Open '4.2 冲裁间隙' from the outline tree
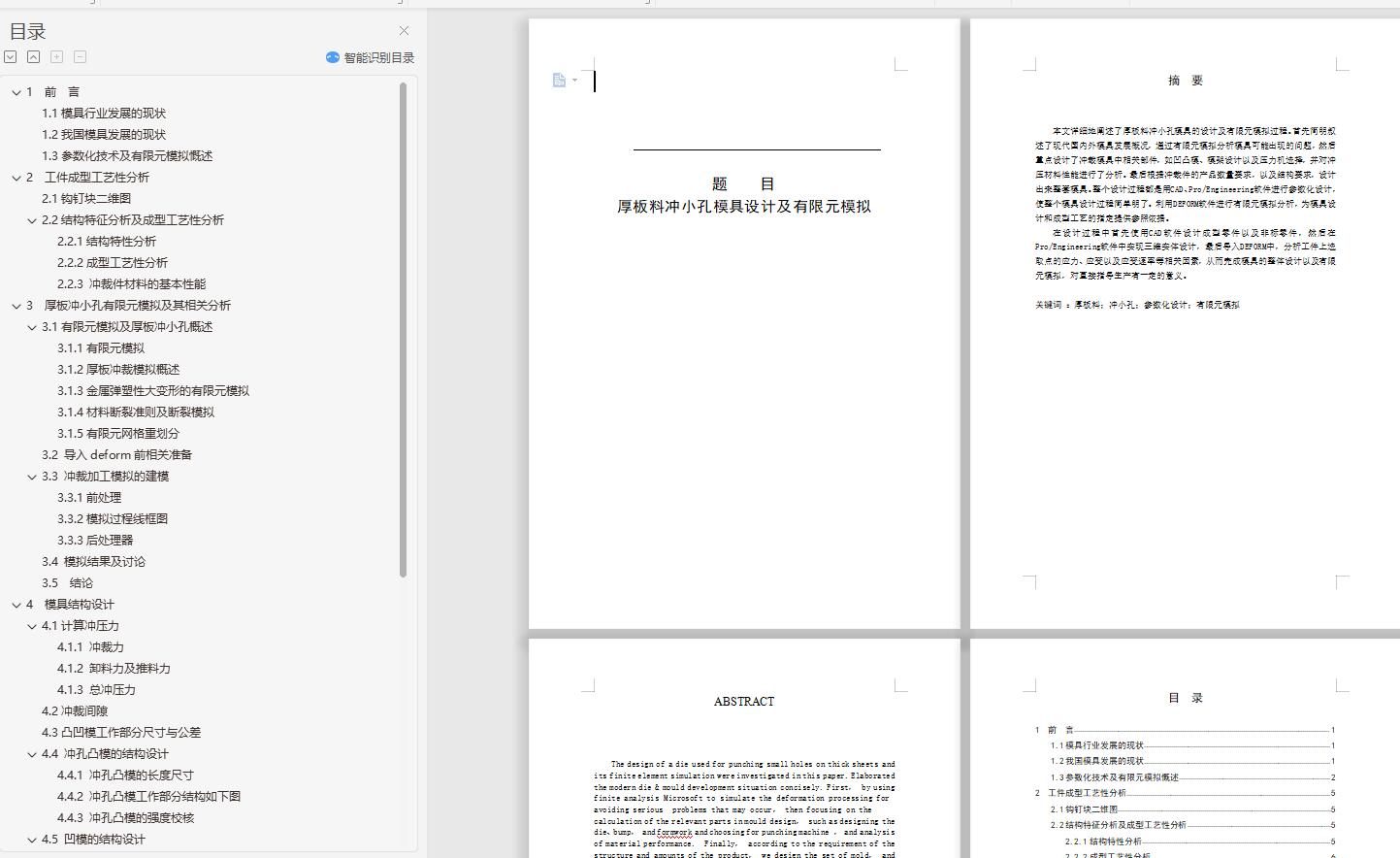Viewport: 1400px width, 858px height. pos(75,711)
